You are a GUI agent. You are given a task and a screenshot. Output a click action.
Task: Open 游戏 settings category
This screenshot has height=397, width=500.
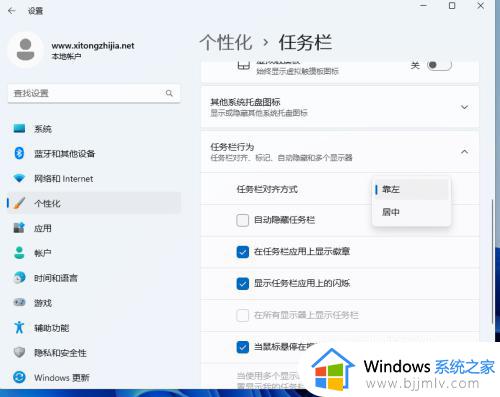(94, 303)
